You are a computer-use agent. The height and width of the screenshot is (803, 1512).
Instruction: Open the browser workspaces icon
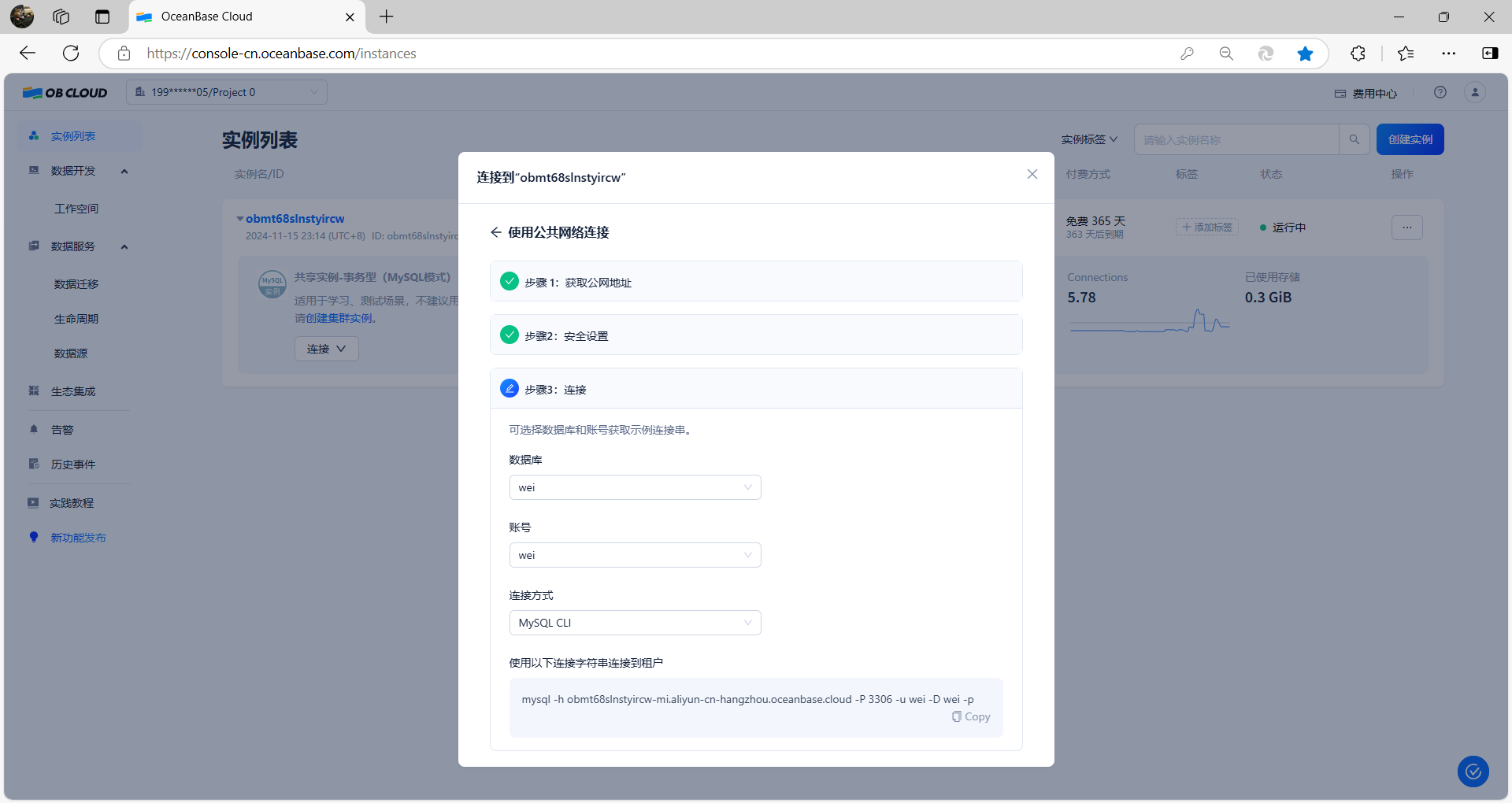click(x=61, y=17)
